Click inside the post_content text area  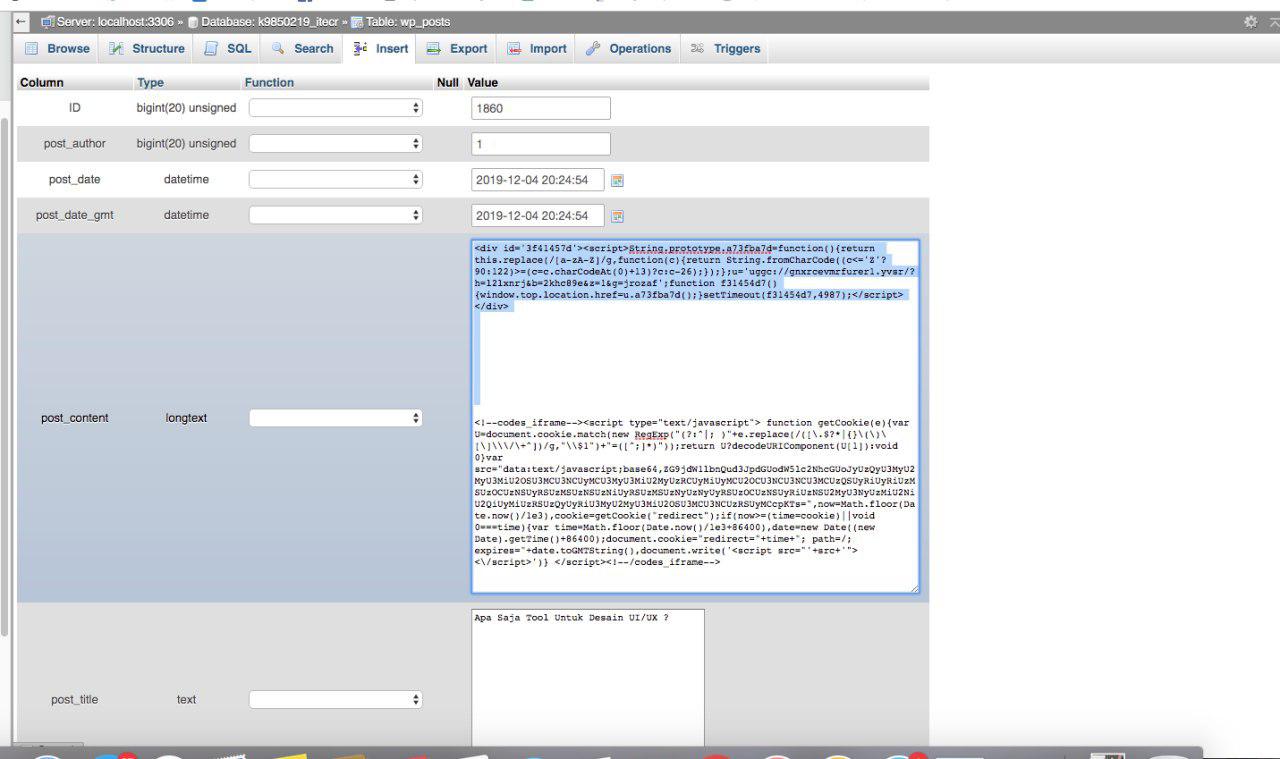click(x=695, y=416)
